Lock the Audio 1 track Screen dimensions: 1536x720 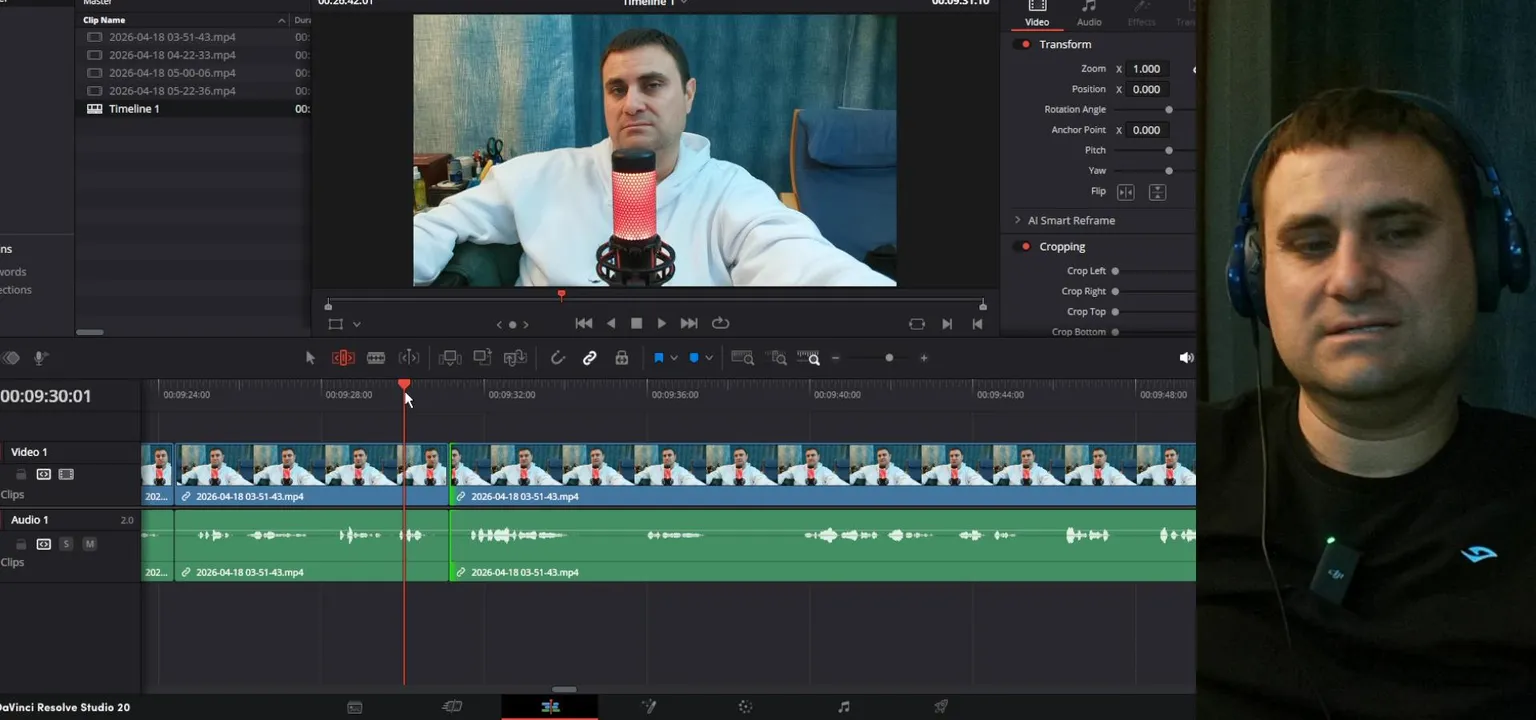[21, 544]
